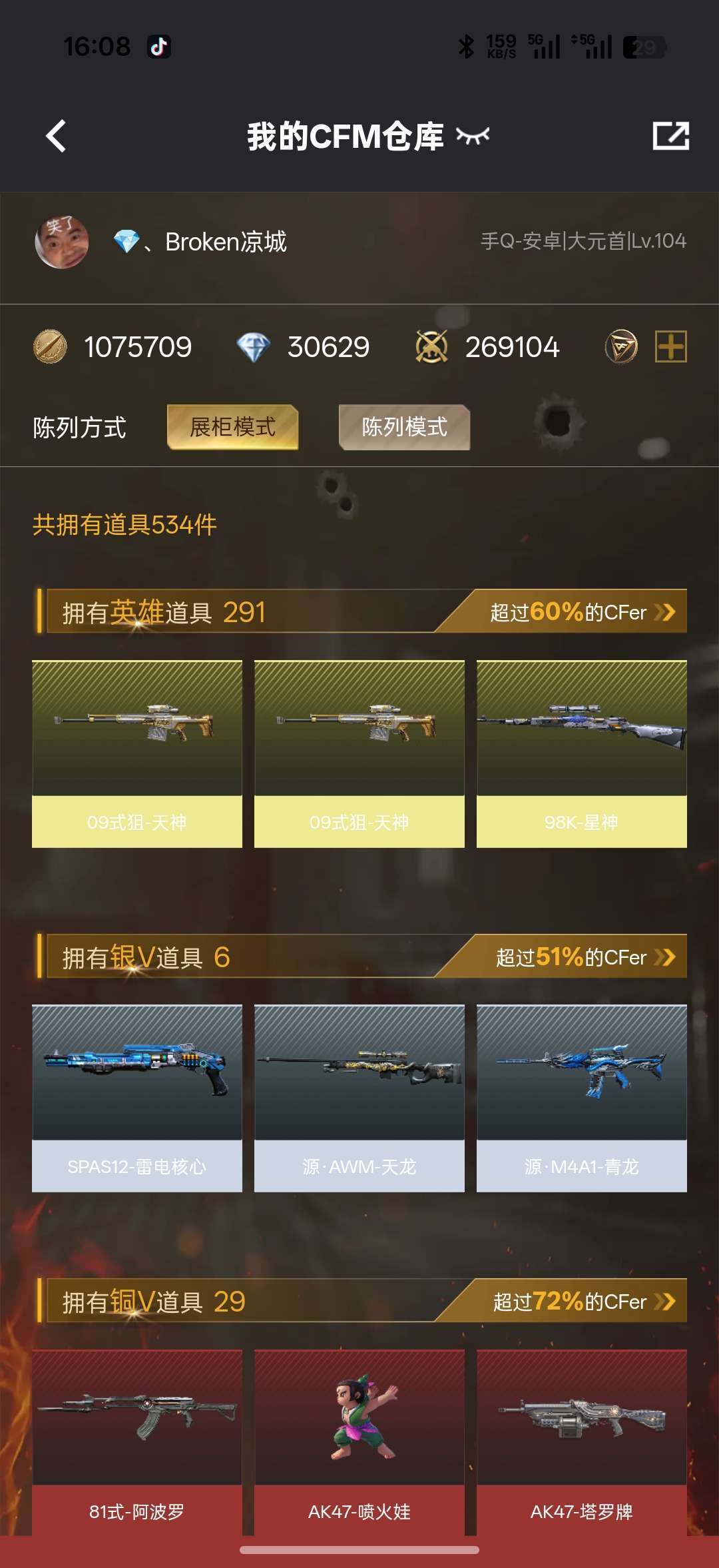Viewport: 719px width, 1568px height.
Task: Select 陈列模式 display mode
Action: point(404,427)
